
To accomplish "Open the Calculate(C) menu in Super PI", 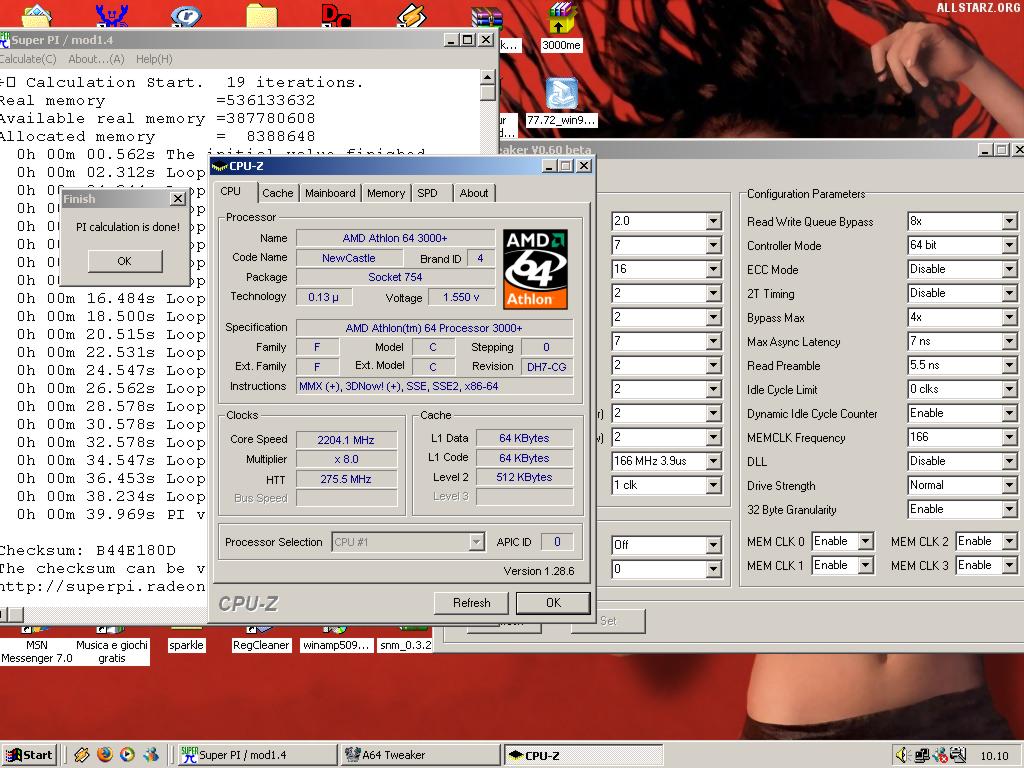I will click(x=27, y=59).
